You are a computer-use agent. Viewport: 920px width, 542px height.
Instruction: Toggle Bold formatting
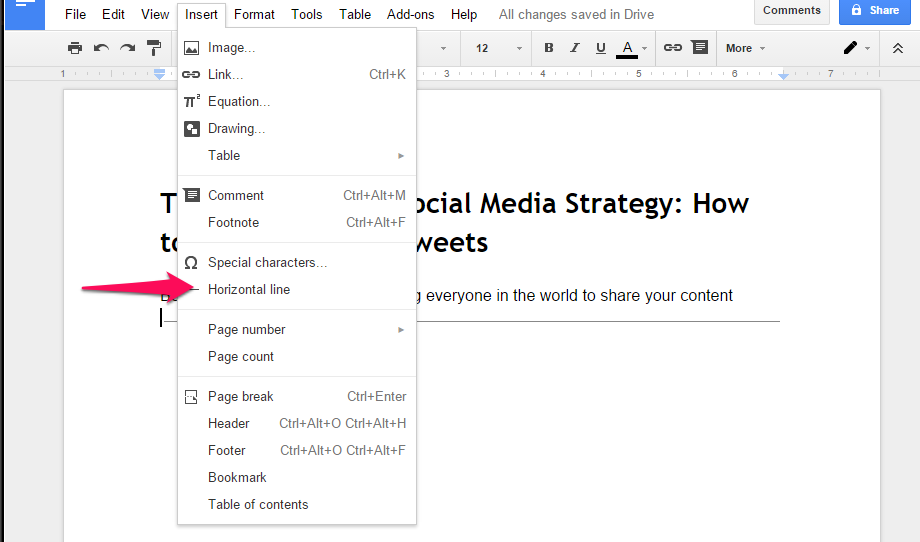[x=549, y=48]
